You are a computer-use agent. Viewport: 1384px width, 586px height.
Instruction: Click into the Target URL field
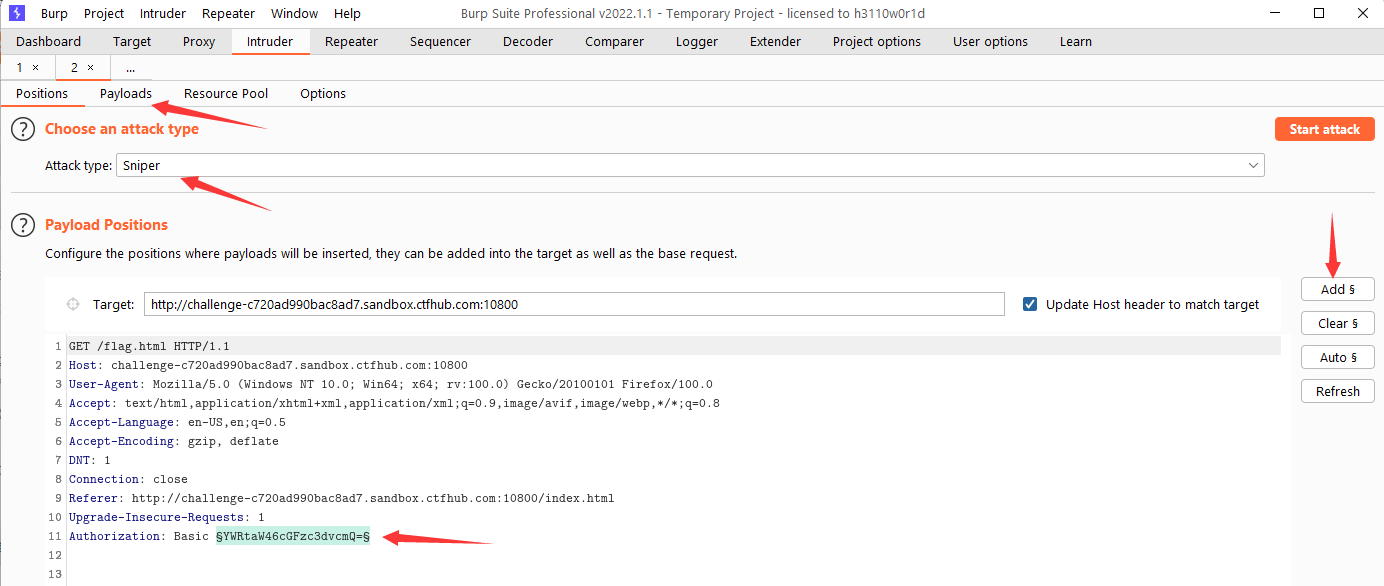pyautogui.click(x=574, y=304)
